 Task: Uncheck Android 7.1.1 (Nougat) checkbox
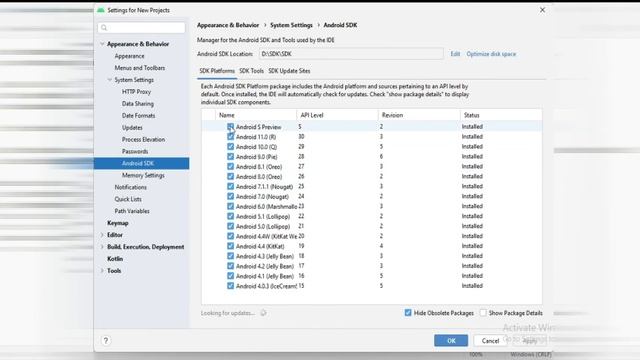[231, 187]
